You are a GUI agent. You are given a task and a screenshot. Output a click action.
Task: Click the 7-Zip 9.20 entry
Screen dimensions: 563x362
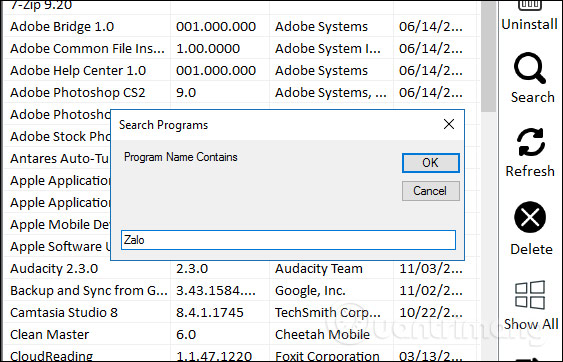click(x=41, y=5)
